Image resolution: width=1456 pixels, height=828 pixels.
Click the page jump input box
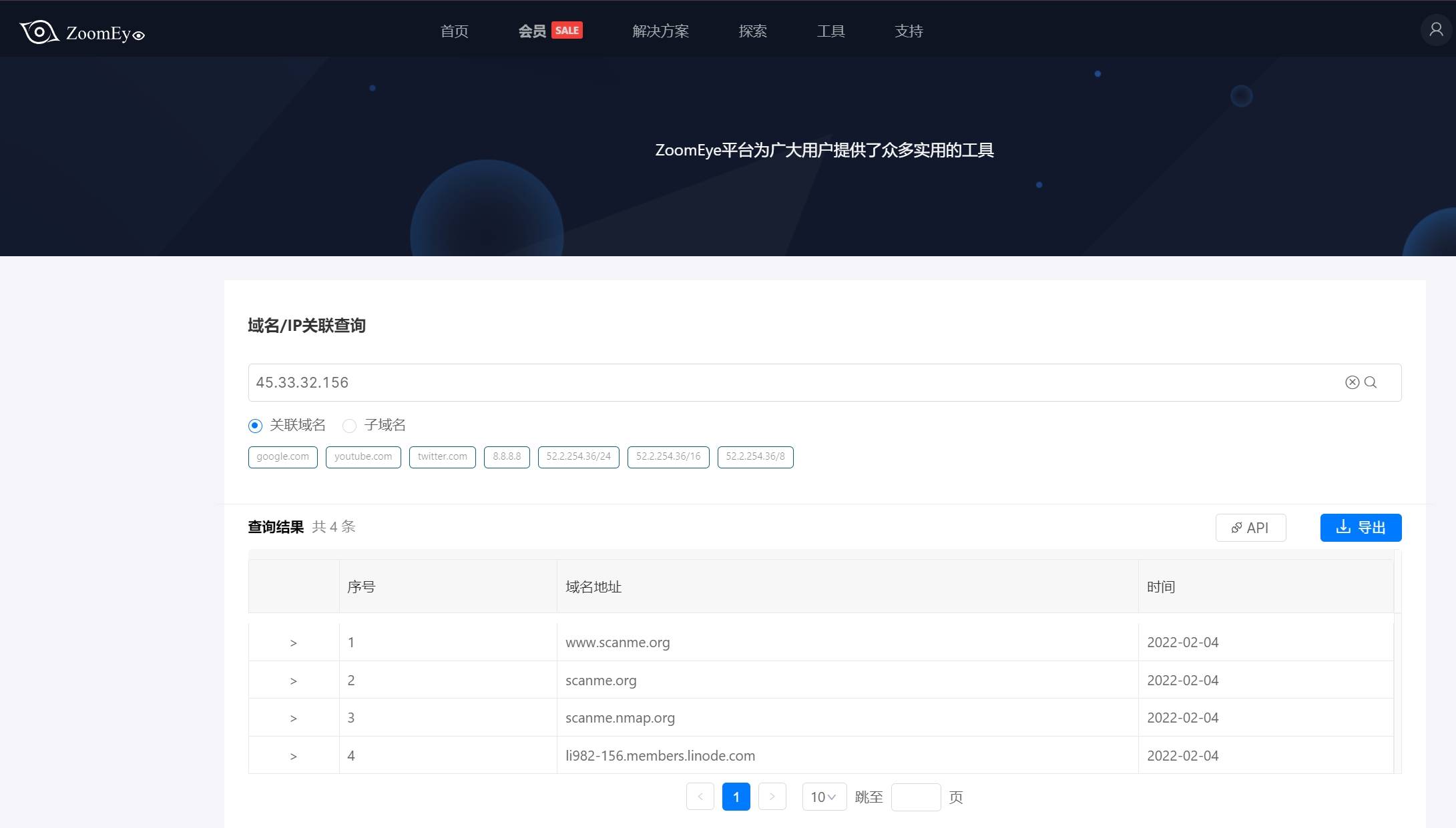[x=915, y=797]
